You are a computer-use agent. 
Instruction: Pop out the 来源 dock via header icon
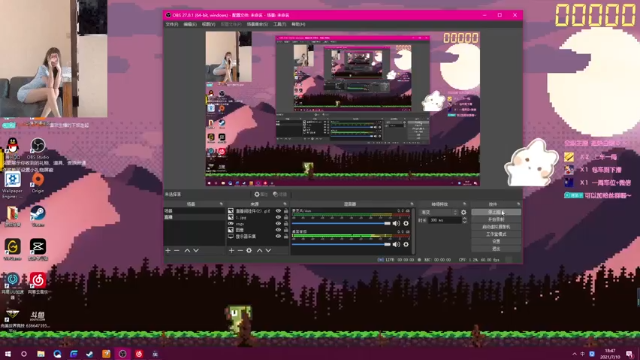pyautogui.click(x=285, y=204)
